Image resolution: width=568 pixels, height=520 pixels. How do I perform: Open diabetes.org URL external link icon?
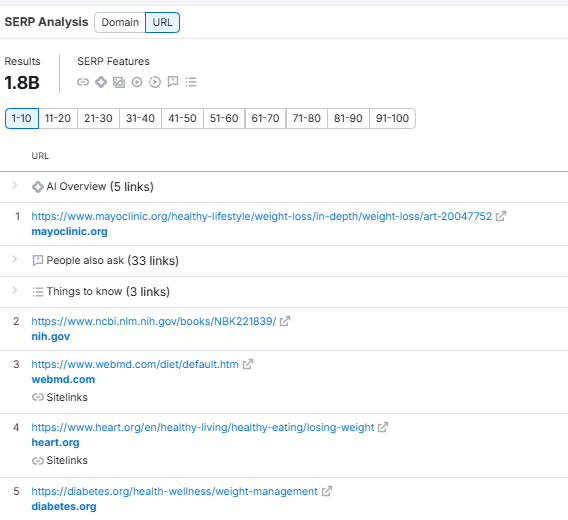point(327,491)
